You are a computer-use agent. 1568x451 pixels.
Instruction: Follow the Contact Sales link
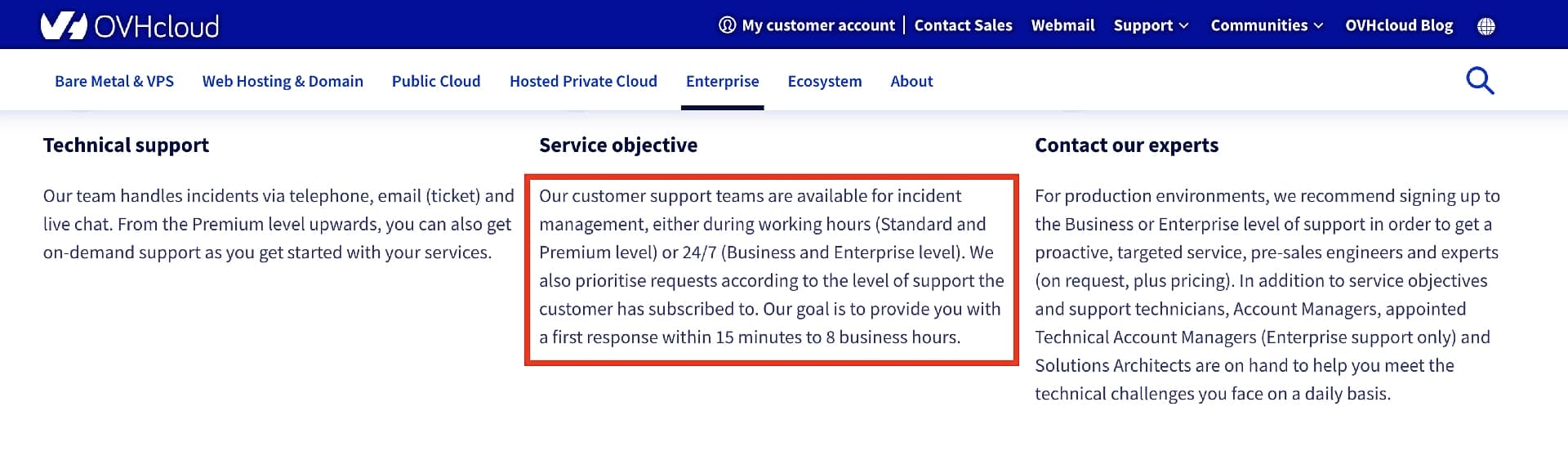[x=963, y=25]
